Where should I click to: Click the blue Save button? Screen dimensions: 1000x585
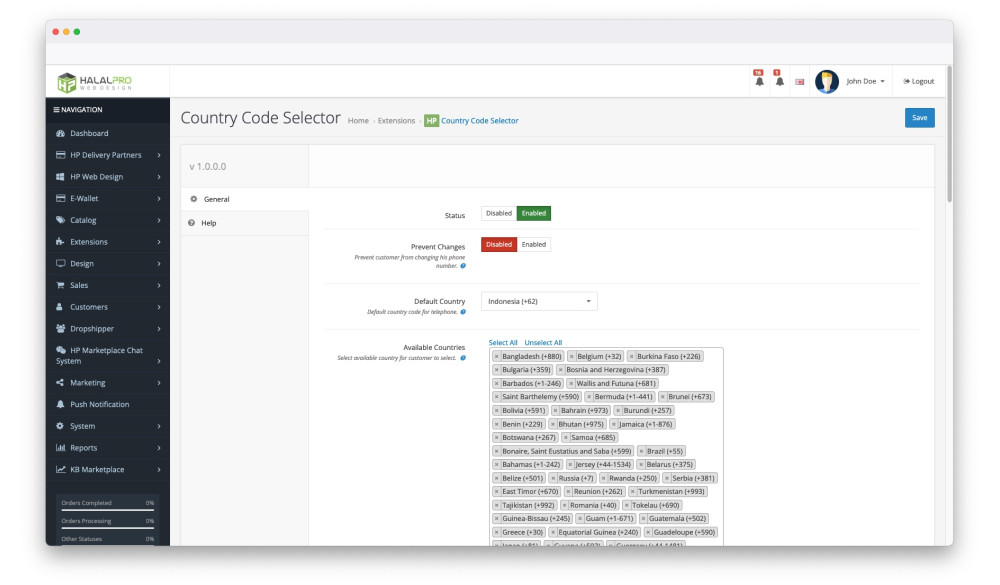919,118
